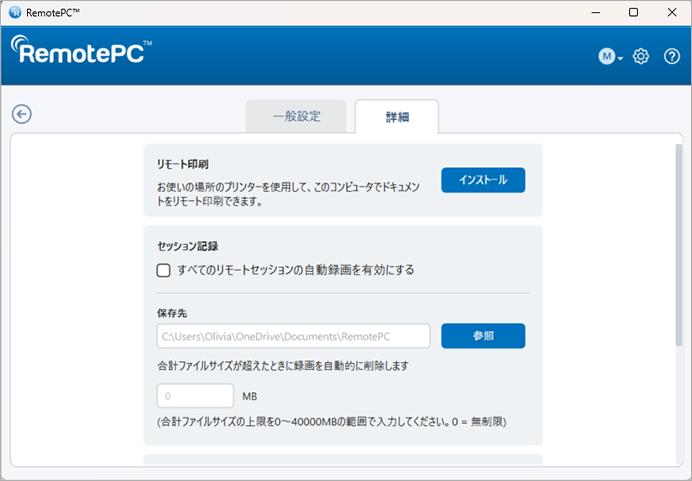Click the 0～40000MB range hint text
This screenshot has width=692, height=481.
pos(331,422)
